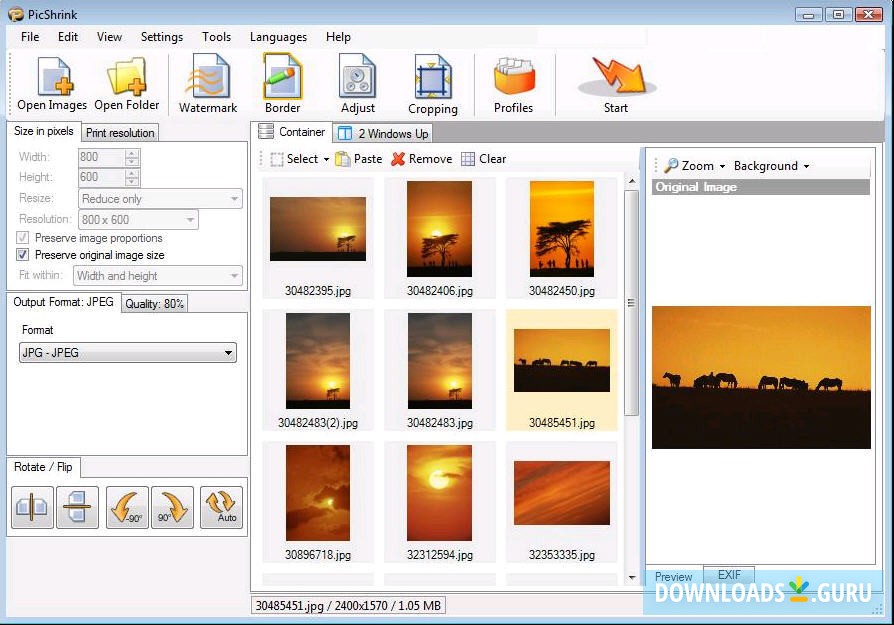Switch to the Print resolution tab
894x625 pixels.
click(119, 131)
